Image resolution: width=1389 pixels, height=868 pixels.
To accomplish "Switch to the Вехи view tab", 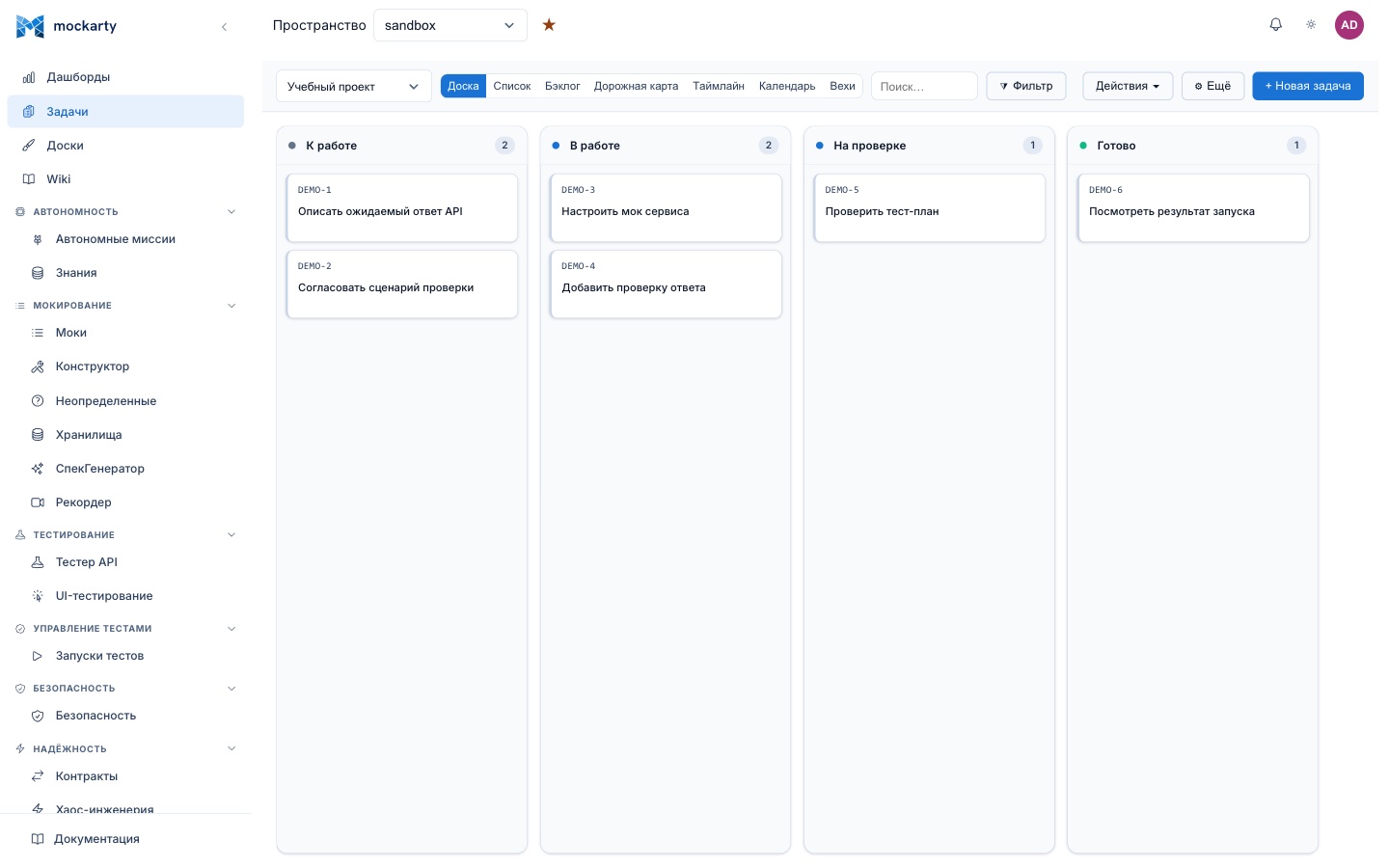I will [842, 86].
